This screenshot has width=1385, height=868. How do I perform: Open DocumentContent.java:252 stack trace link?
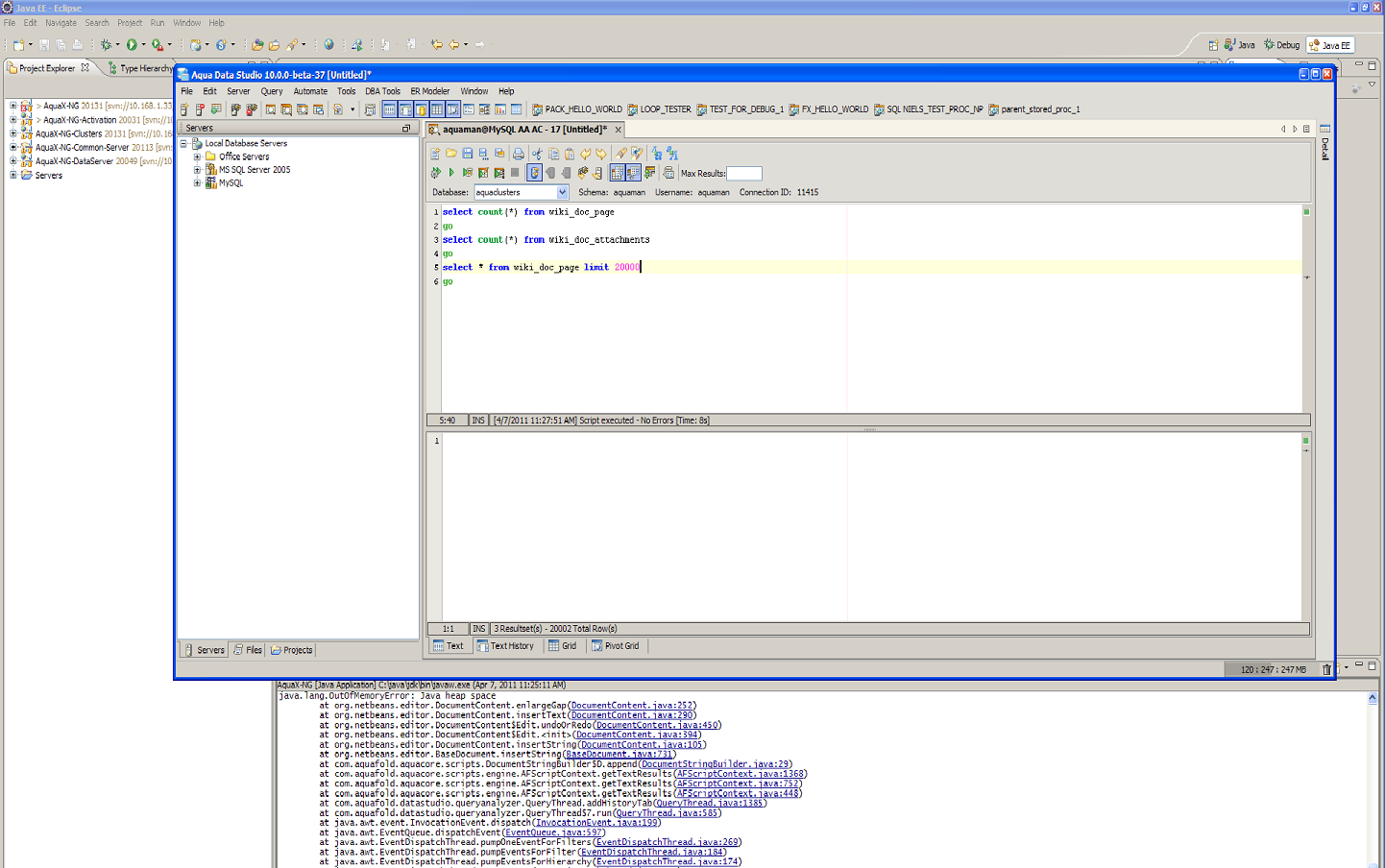point(632,706)
